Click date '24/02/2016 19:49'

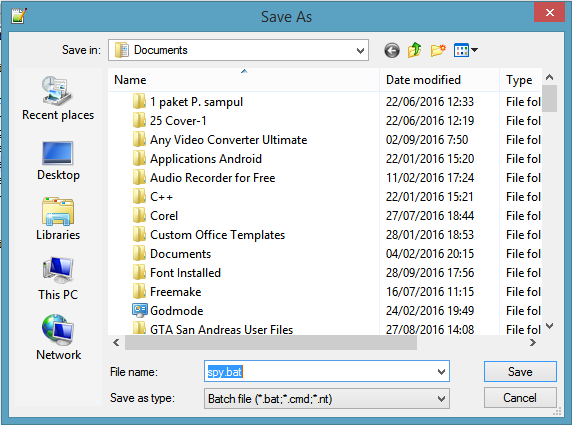point(430,310)
